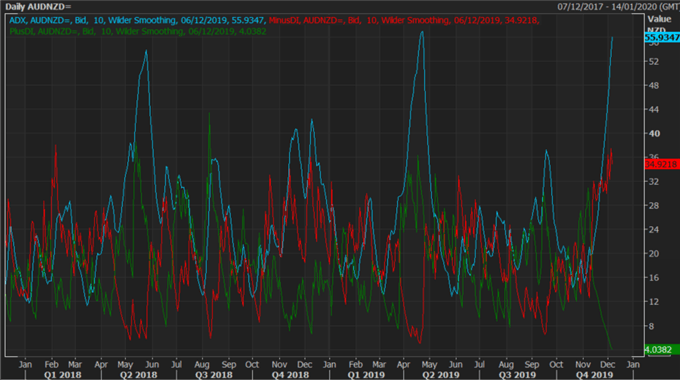
Task: Click the Q4 2018 quarter label
Action: (290, 375)
